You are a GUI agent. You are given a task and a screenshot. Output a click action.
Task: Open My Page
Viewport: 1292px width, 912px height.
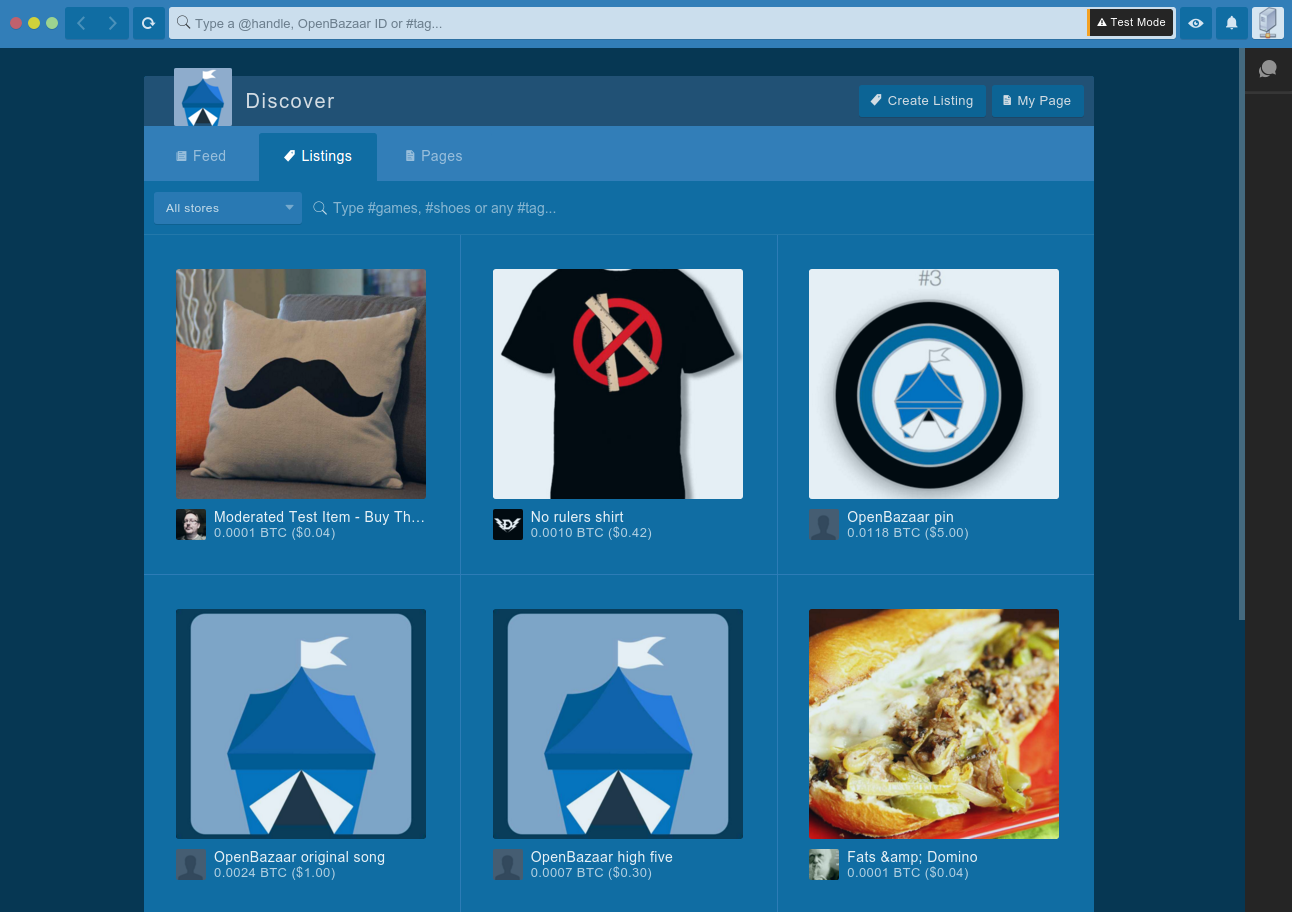(1037, 101)
